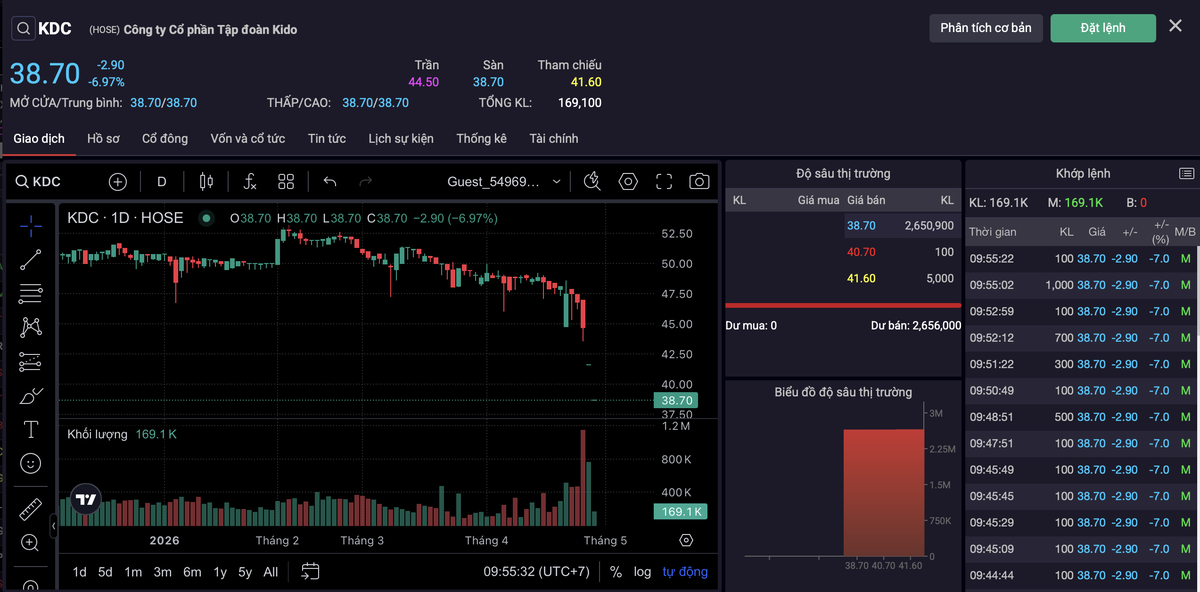Open the indicators fx menu
The image size is (1200, 592).
coord(249,181)
